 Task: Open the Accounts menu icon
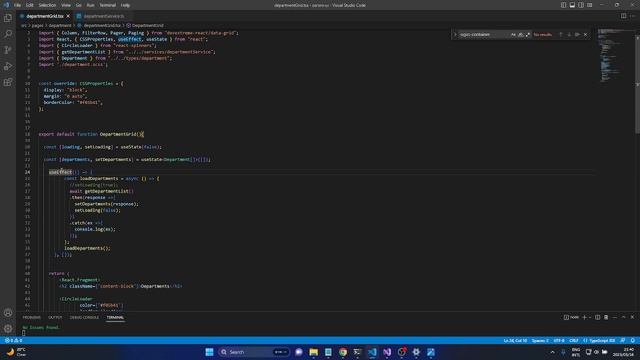8,313
